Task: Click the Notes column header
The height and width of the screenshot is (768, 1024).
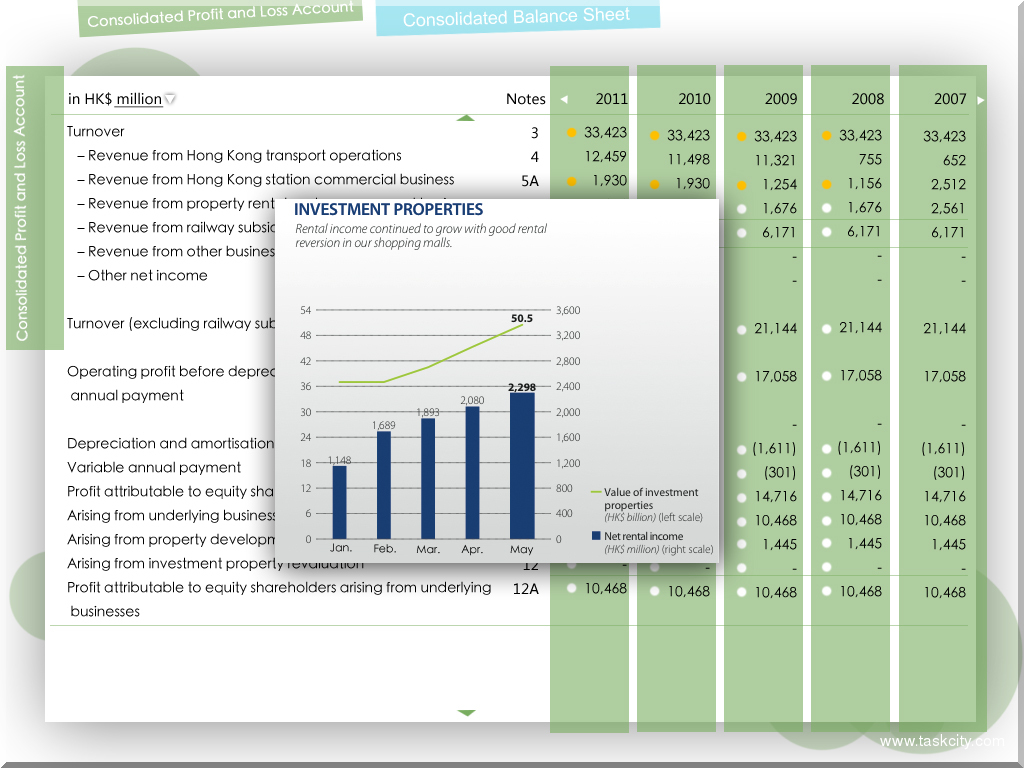Action: point(525,99)
